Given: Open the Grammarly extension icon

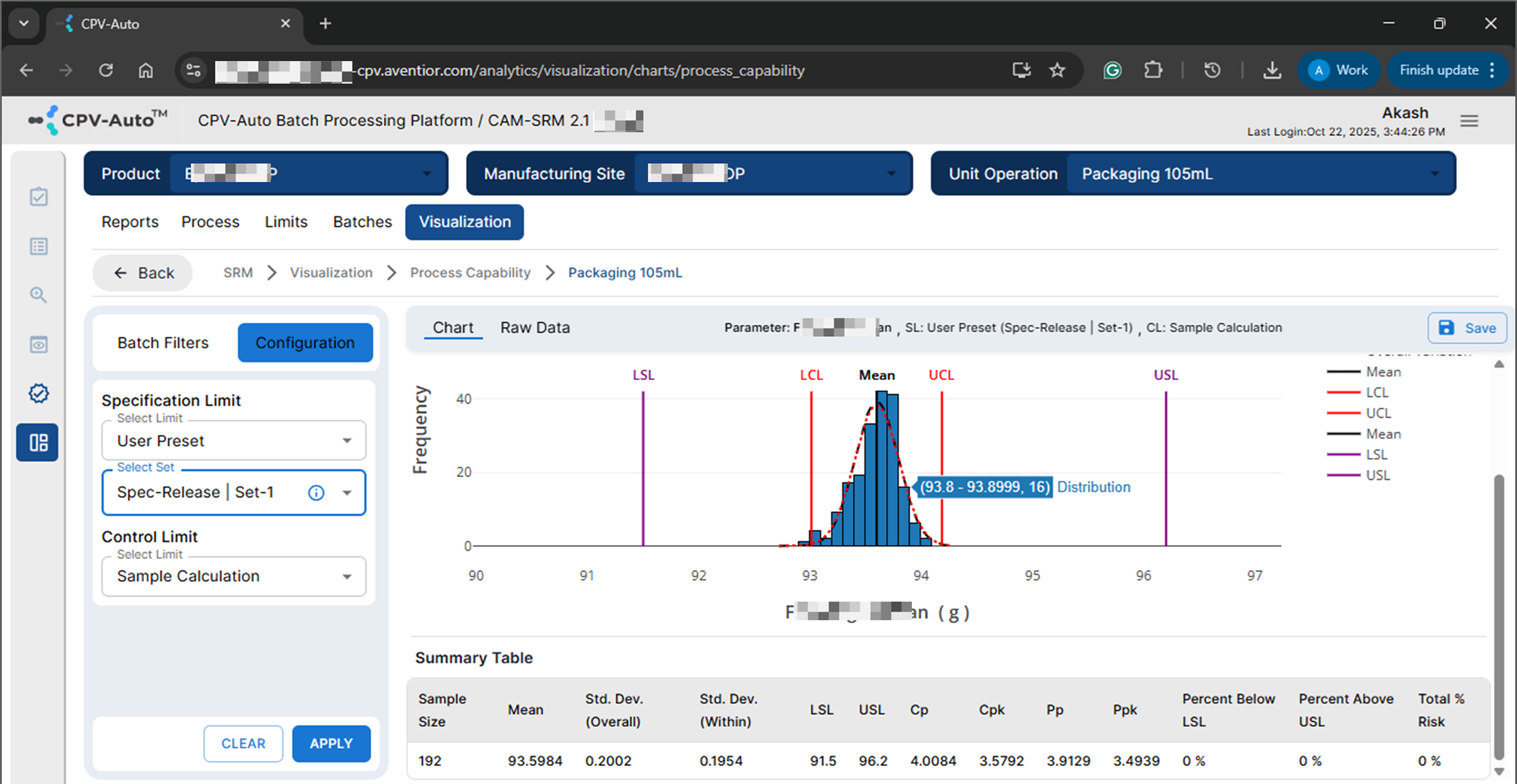Looking at the screenshot, I should [1112, 70].
